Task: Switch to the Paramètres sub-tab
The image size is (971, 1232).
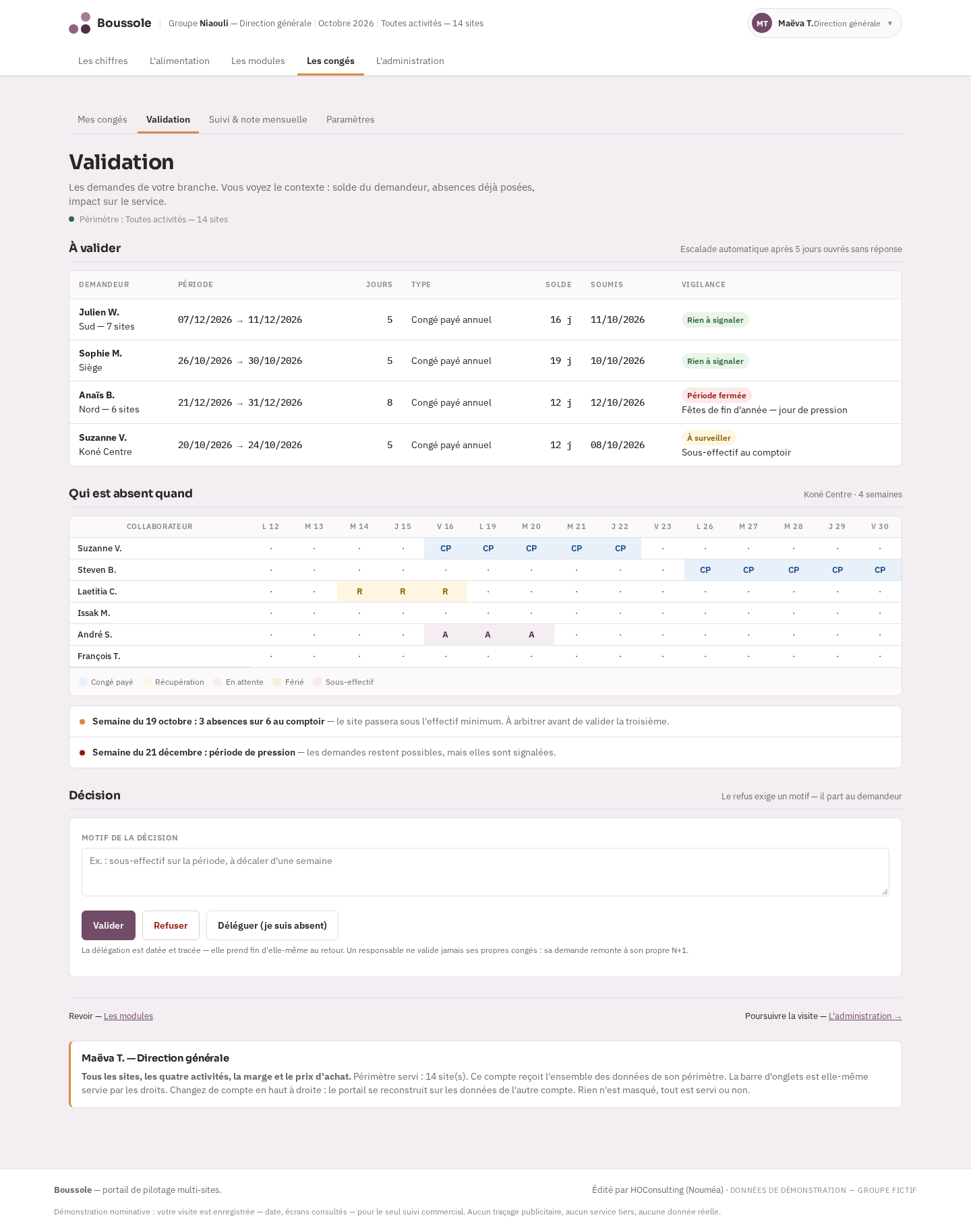Action: coord(351,119)
